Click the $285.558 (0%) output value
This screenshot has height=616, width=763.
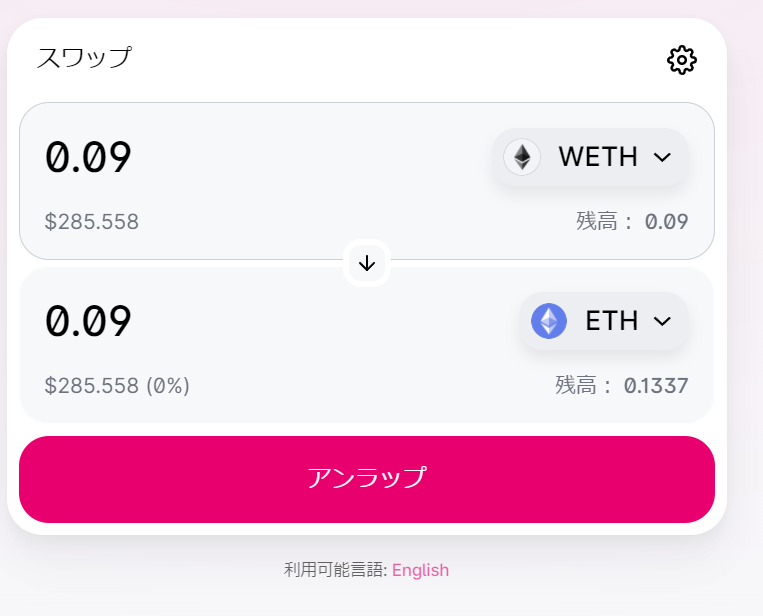pyautogui.click(x=117, y=385)
